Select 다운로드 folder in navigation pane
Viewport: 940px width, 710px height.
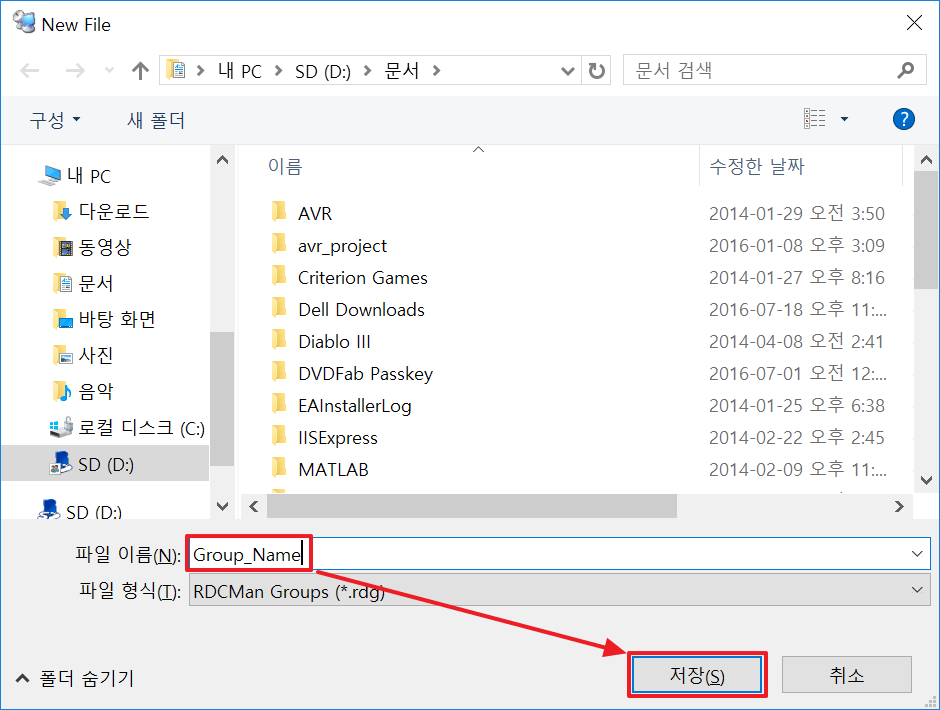pos(113,212)
